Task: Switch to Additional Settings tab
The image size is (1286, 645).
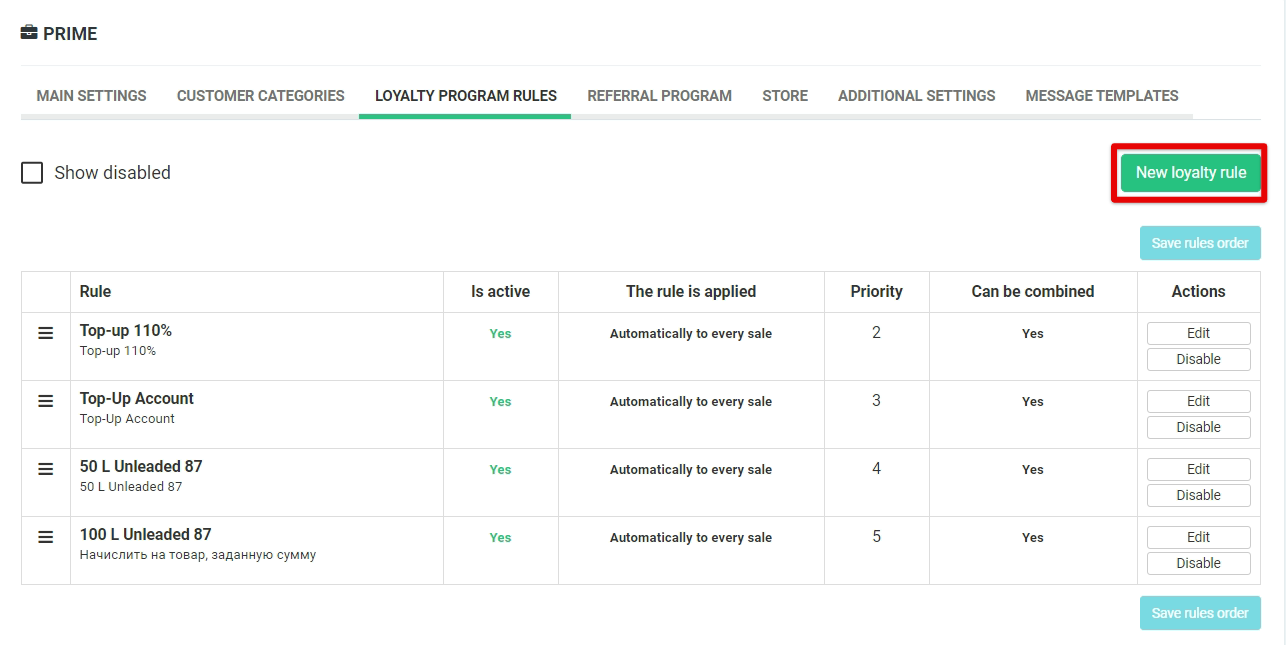Action: [916, 96]
